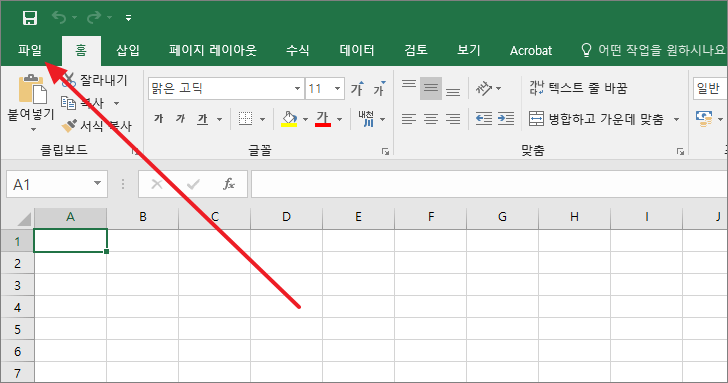This screenshot has width=728, height=383.
Task: Click the 서식 복사 format painter button
Action: click(97, 125)
